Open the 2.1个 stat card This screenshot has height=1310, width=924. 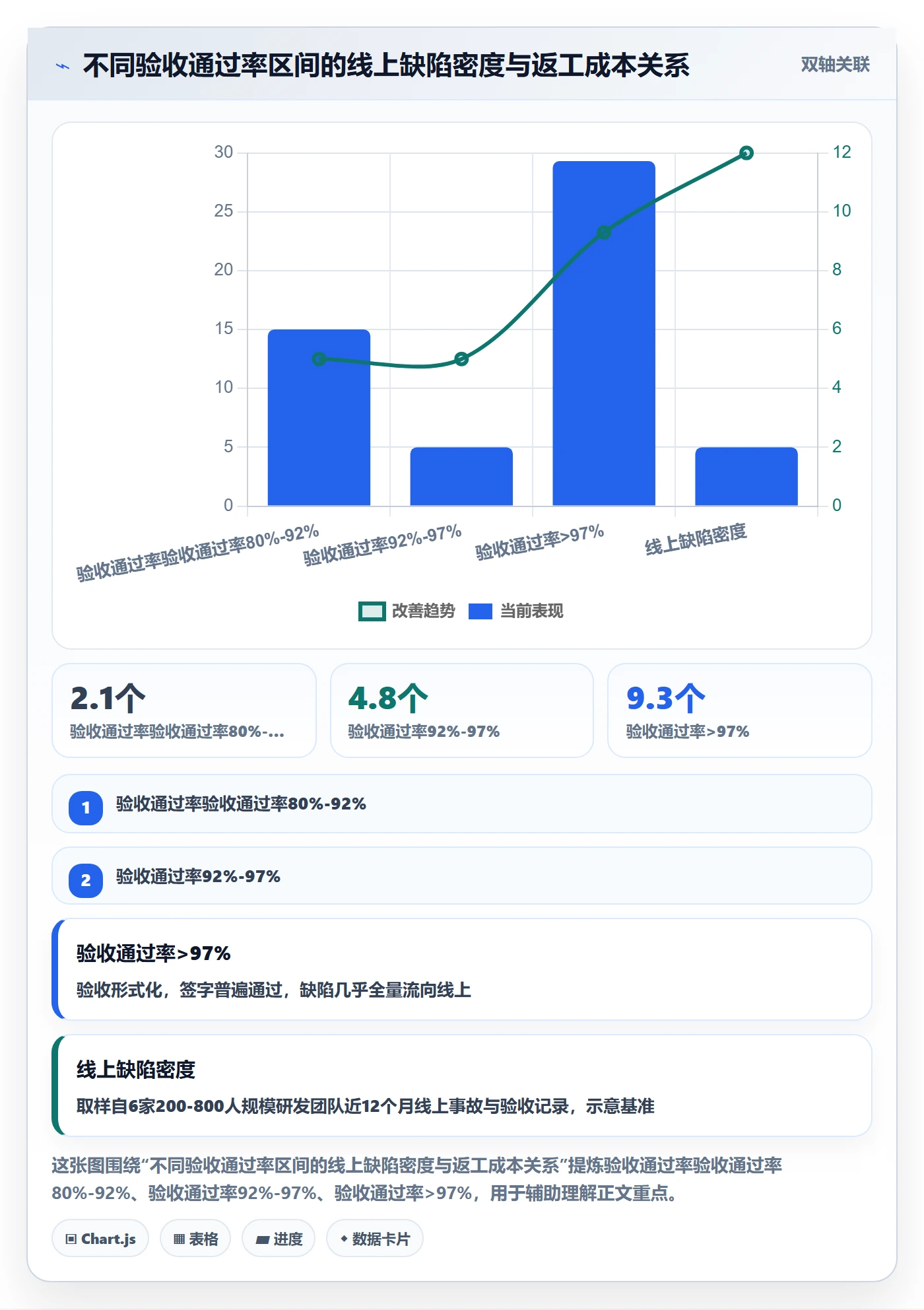(x=184, y=710)
